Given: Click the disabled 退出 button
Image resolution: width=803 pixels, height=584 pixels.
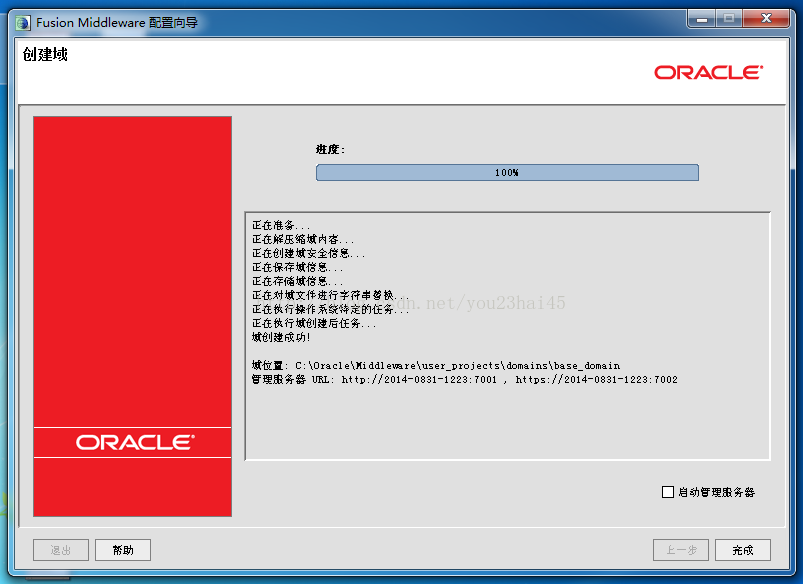Looking at the screenshot, I should pyautogui.click(x=61, y=550).
